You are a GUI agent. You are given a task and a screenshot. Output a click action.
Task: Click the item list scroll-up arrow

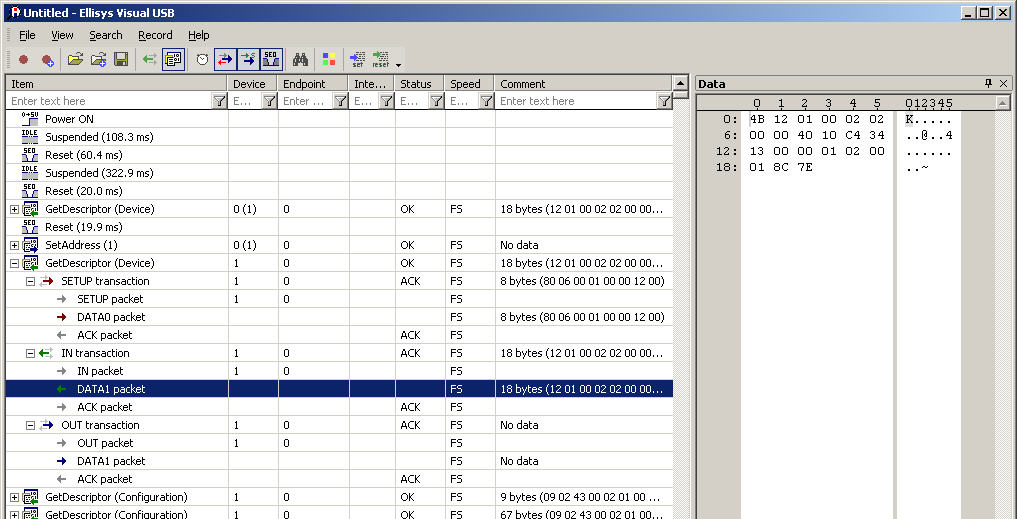coord(680,83)
